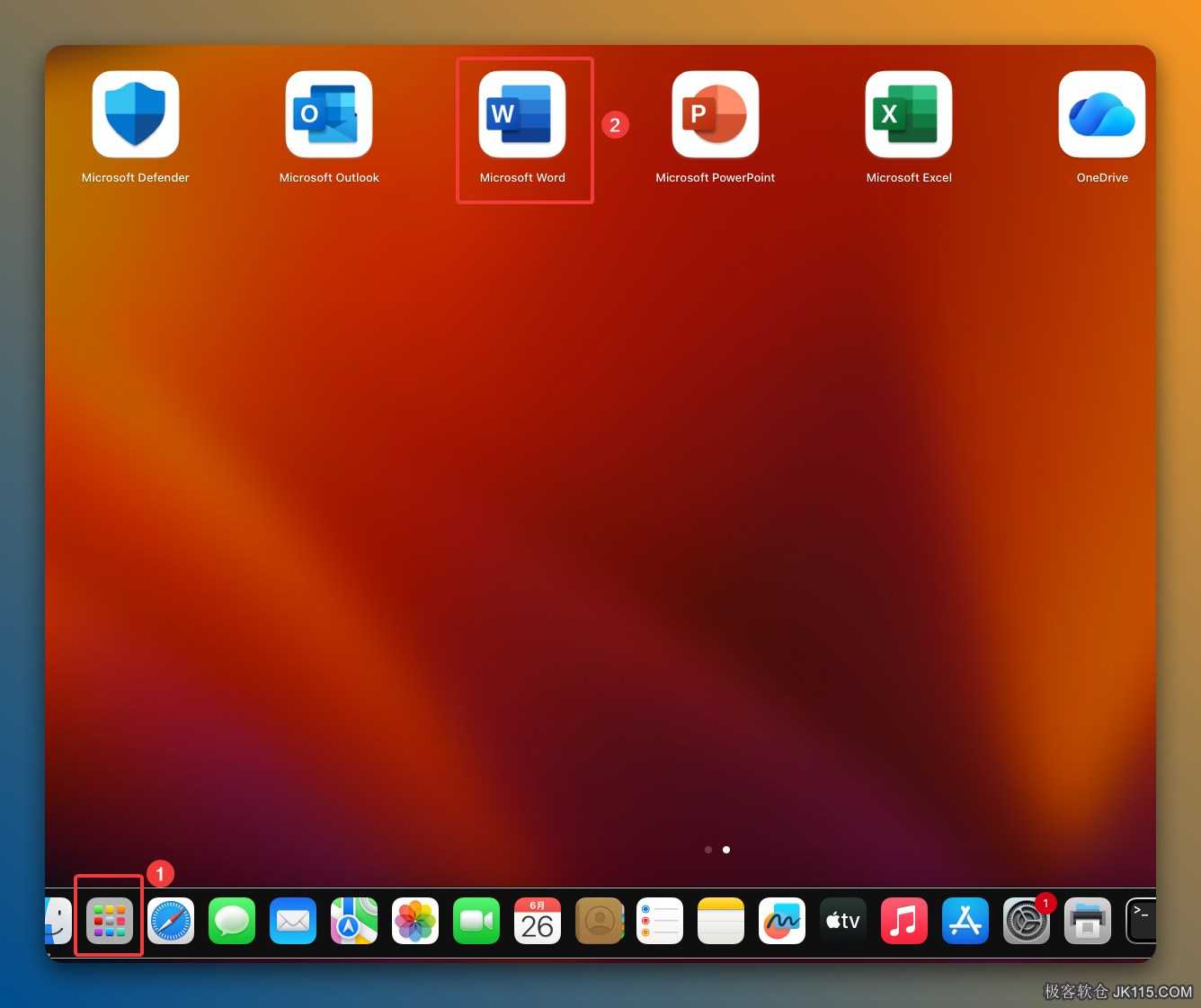This screenshot has height=1008, width=1201.
Task: Click the Launchpad icon in the Dock
Action: coord(110,921)
